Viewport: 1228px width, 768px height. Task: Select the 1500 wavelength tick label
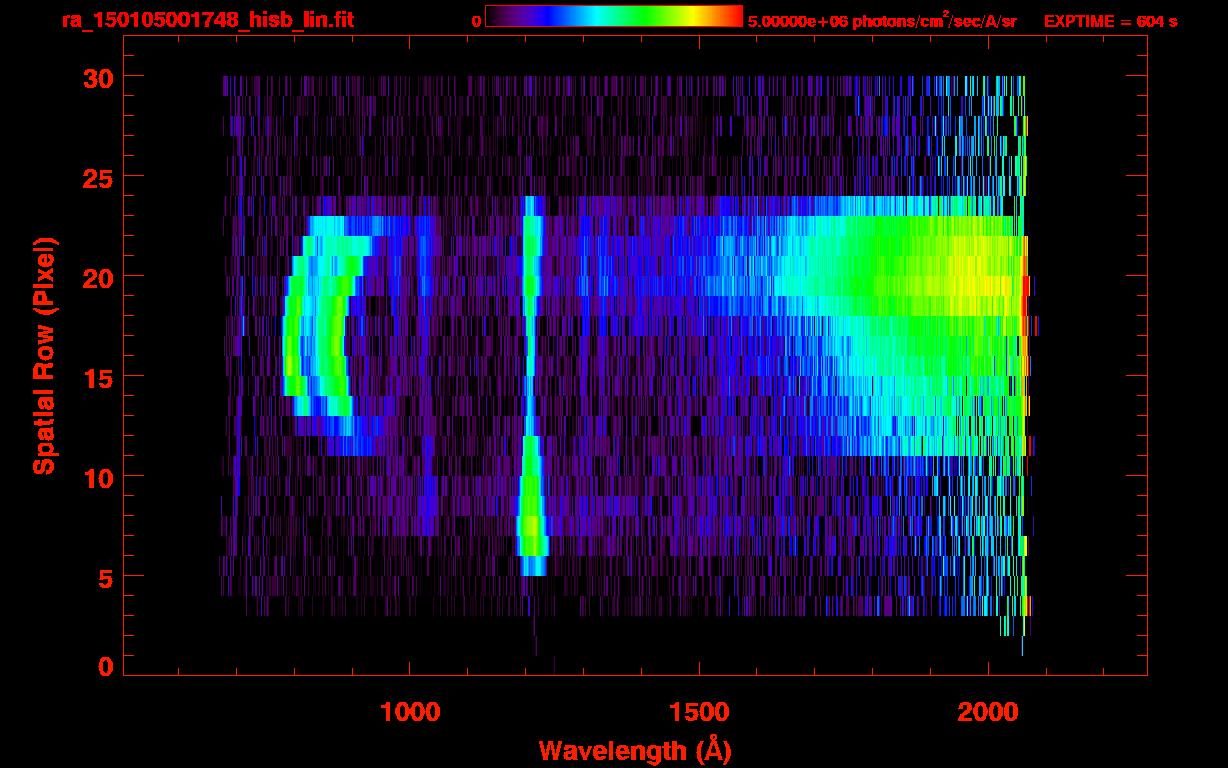(699, 711)
